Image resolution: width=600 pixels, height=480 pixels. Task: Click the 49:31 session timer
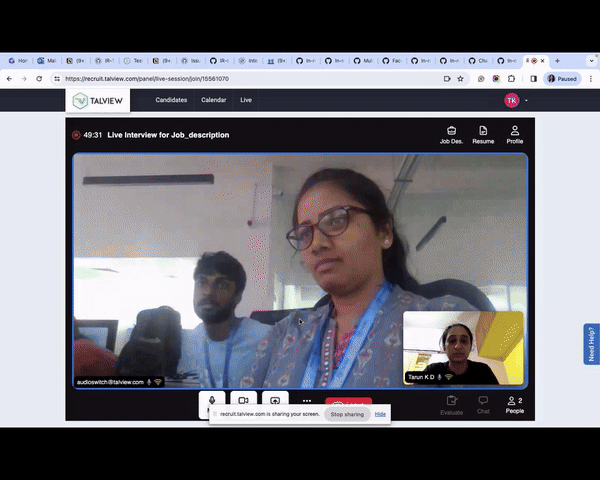[x=93, y=135]
